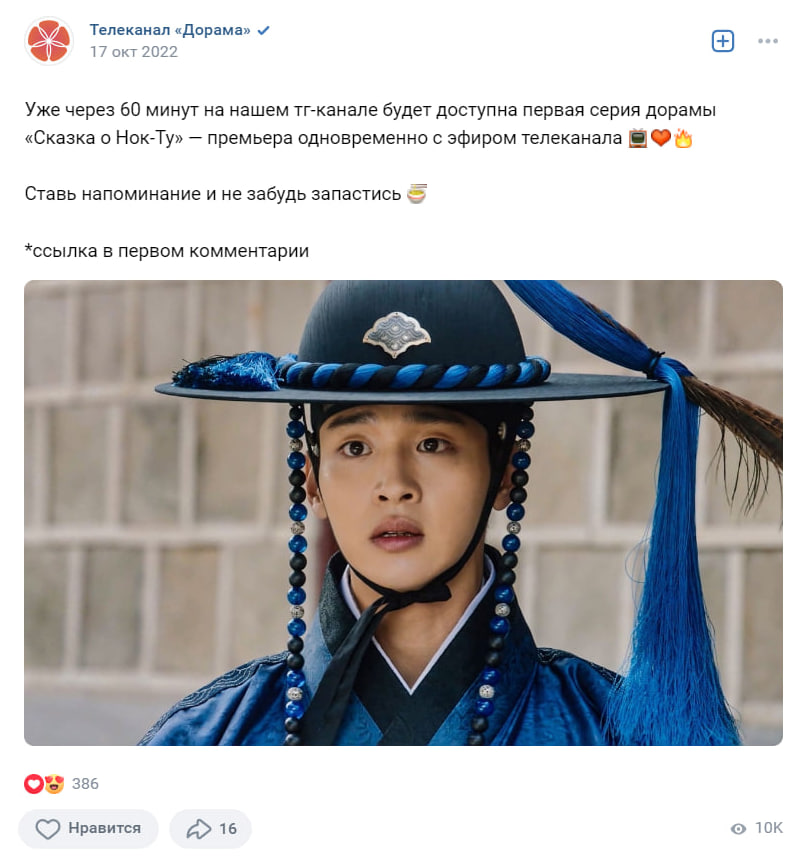Share the post via arrow icon
Screen dimensions: 807x856
(199, 829)
